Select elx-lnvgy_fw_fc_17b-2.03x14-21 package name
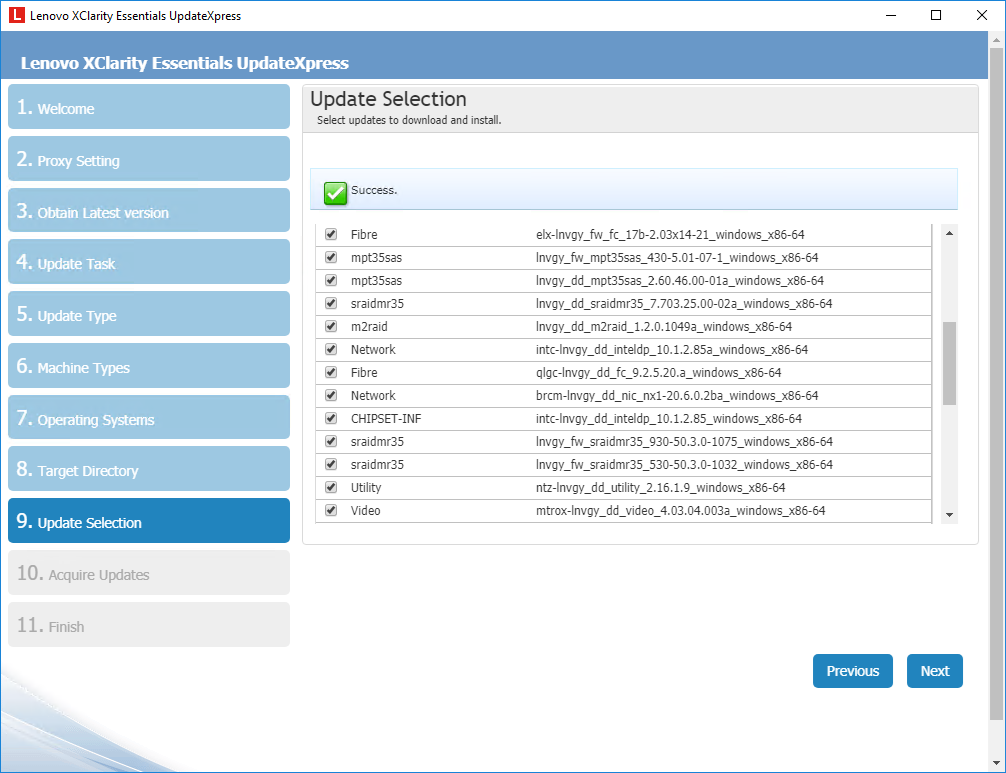Image resolution: width=1006 pixels, height=773 pixels. (670, 234)
